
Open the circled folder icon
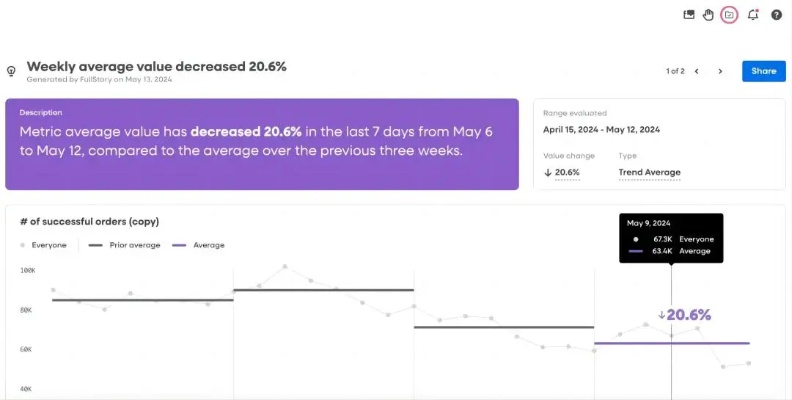click(729, 15)
